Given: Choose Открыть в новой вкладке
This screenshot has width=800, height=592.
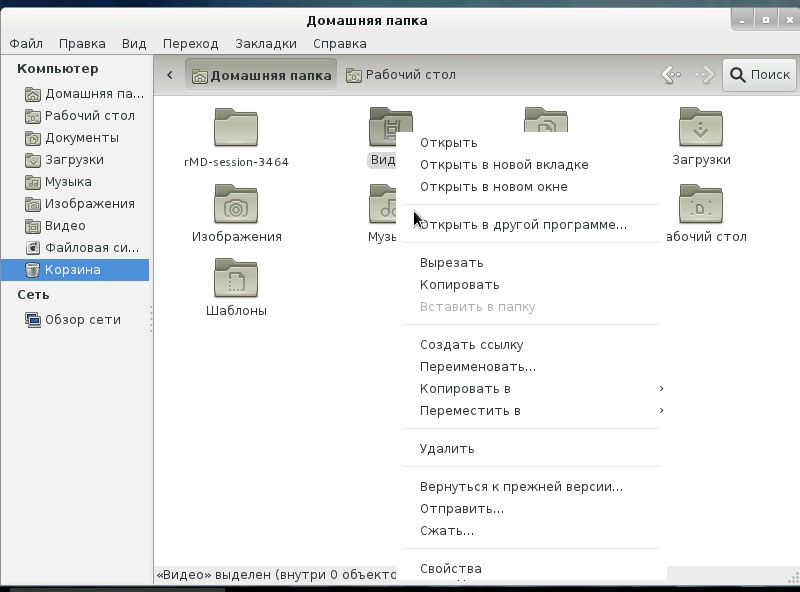Looking at the screenshot, I should (x=531, y=165).
